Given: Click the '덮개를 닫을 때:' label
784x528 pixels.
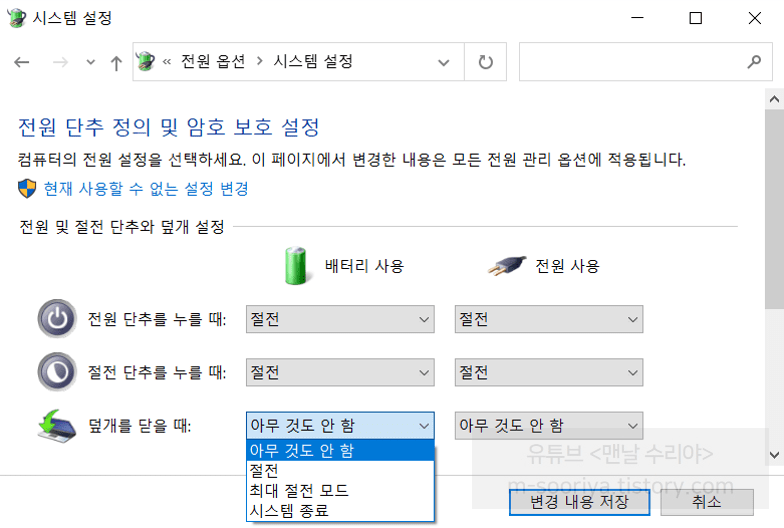Looking at the screenshot, I should coord(140,426).
